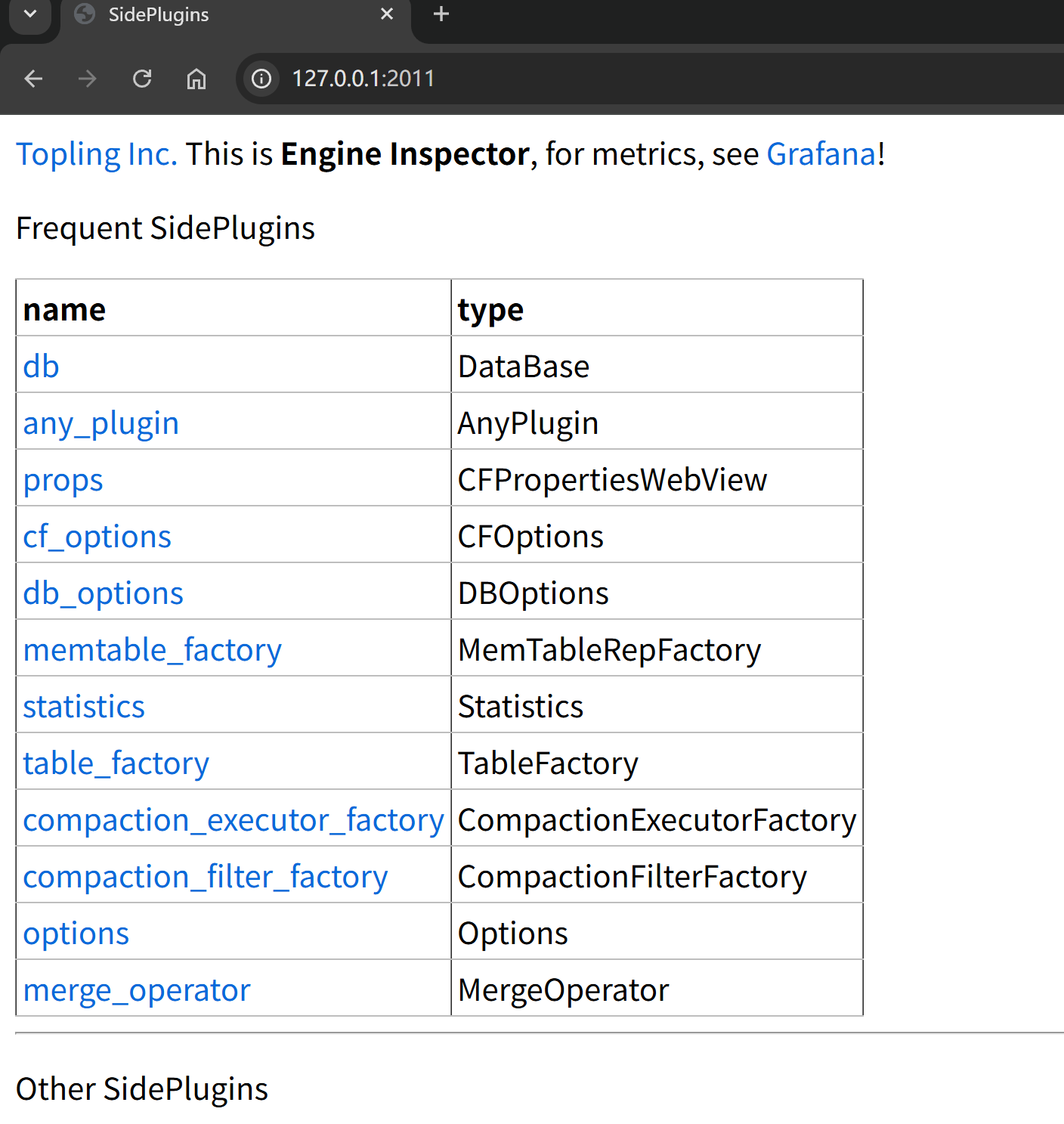Open the Grafana metrics link
The height and width of the screenshot is (1124, 1064).
(x=821, y=154)
